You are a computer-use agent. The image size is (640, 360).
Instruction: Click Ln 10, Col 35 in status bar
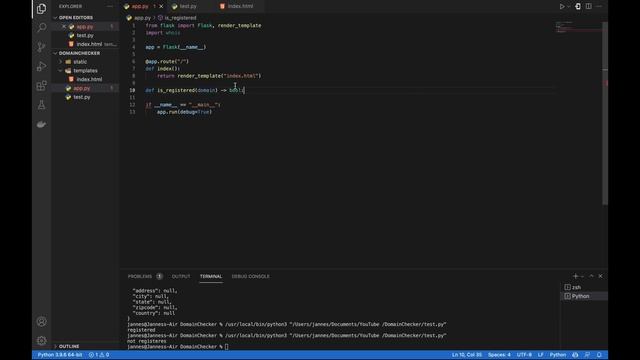467,355
